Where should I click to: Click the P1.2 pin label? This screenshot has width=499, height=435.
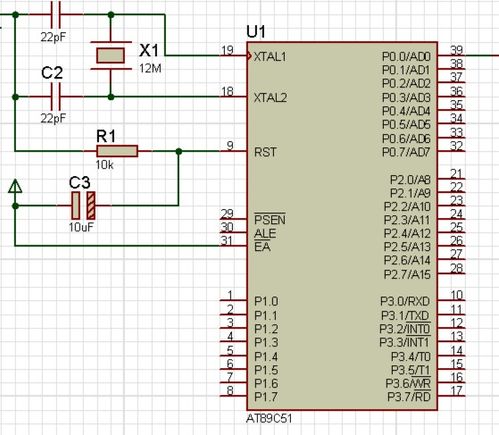(x=266, y=329)
